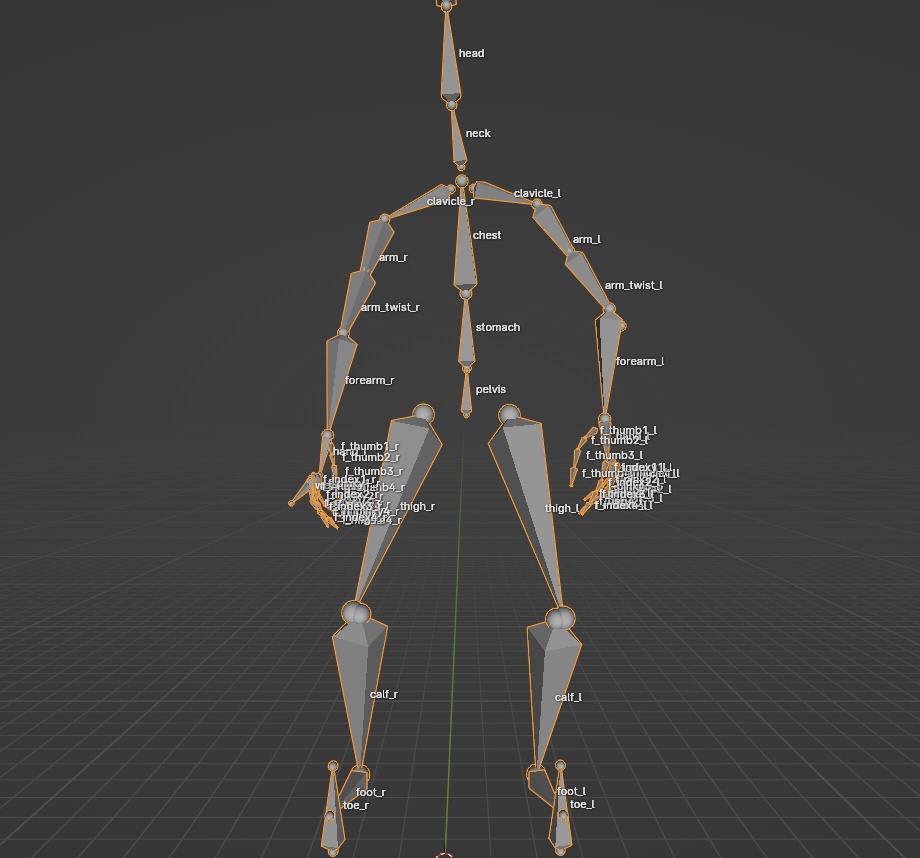Screen dimensions: 920x858
Task: Click the f_thumb1_r label
Action: tap(370, 446)
